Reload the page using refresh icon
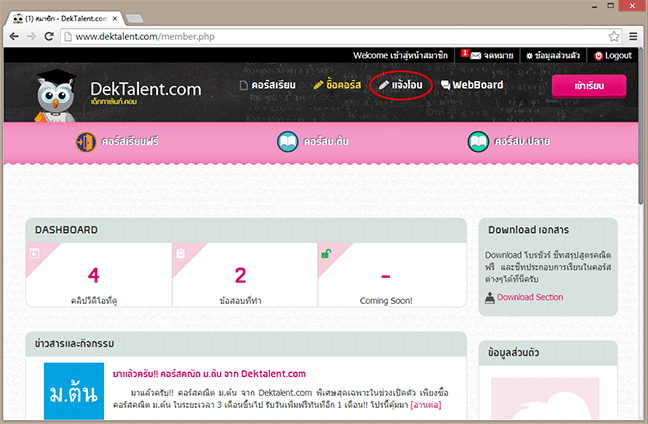 [49, 37]
